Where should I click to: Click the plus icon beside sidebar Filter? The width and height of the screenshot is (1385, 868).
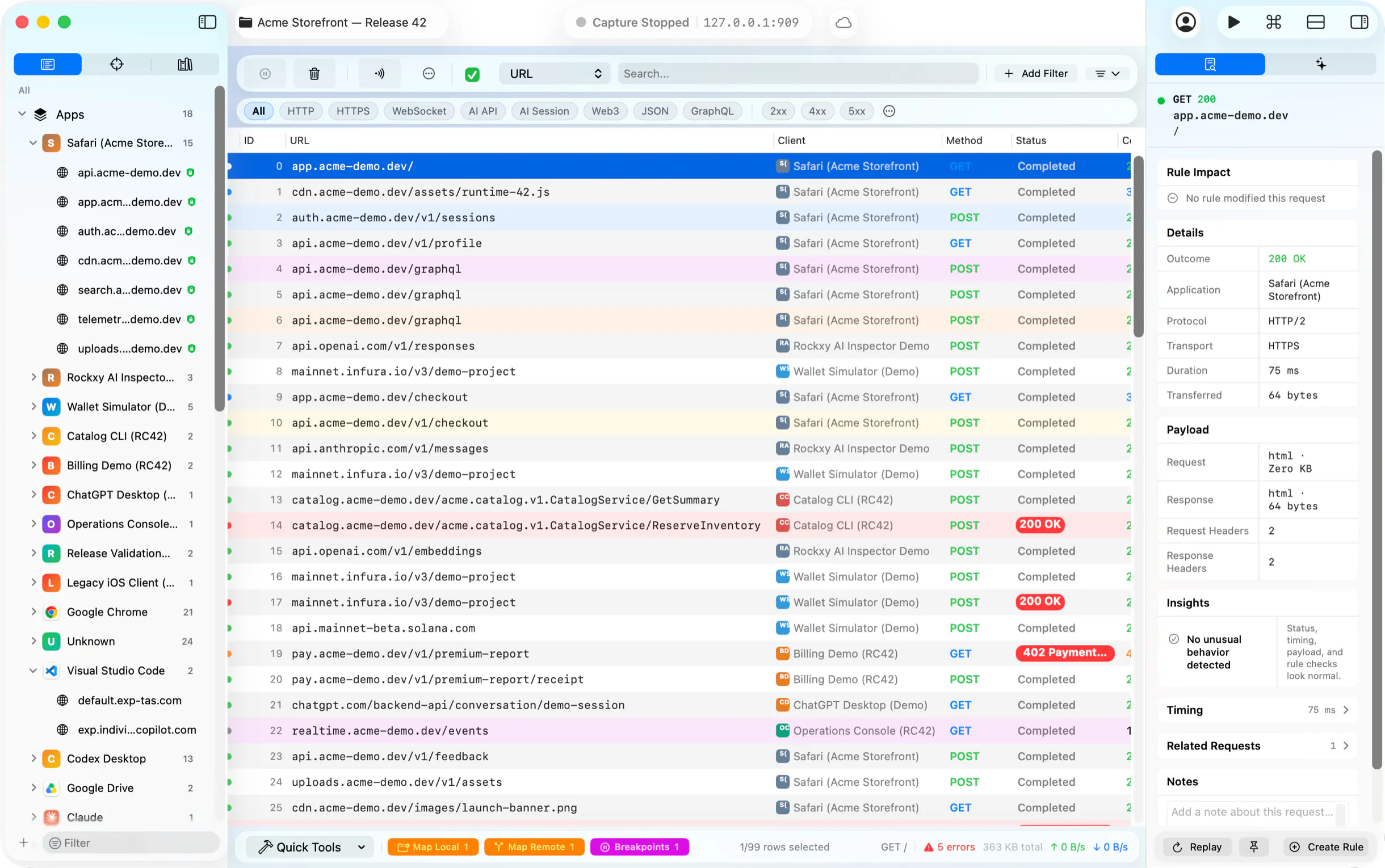click(23, 842)
